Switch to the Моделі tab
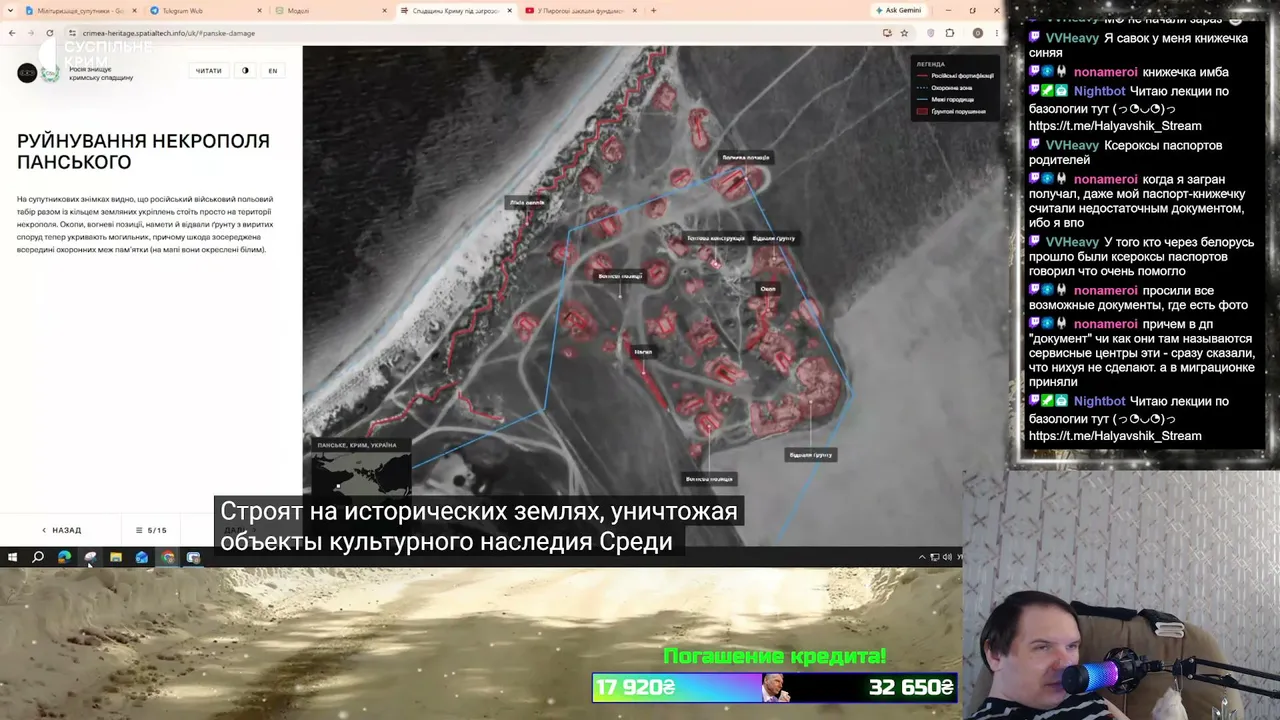This screenshot has width=1280, height=720. [x=330, y=11]
